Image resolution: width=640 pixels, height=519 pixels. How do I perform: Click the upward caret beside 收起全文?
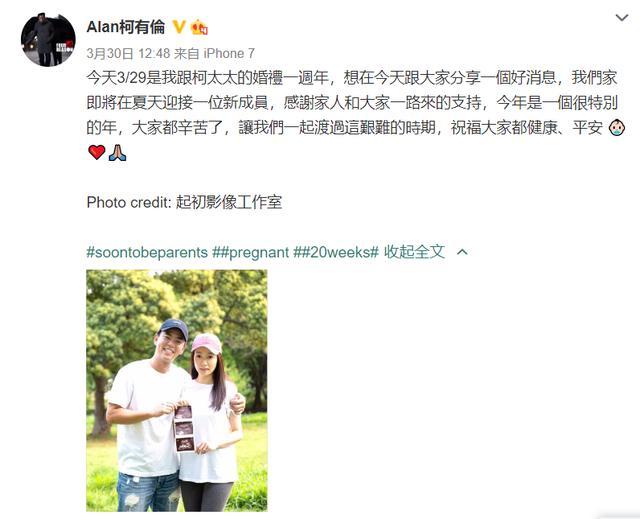tap(462, 252)
